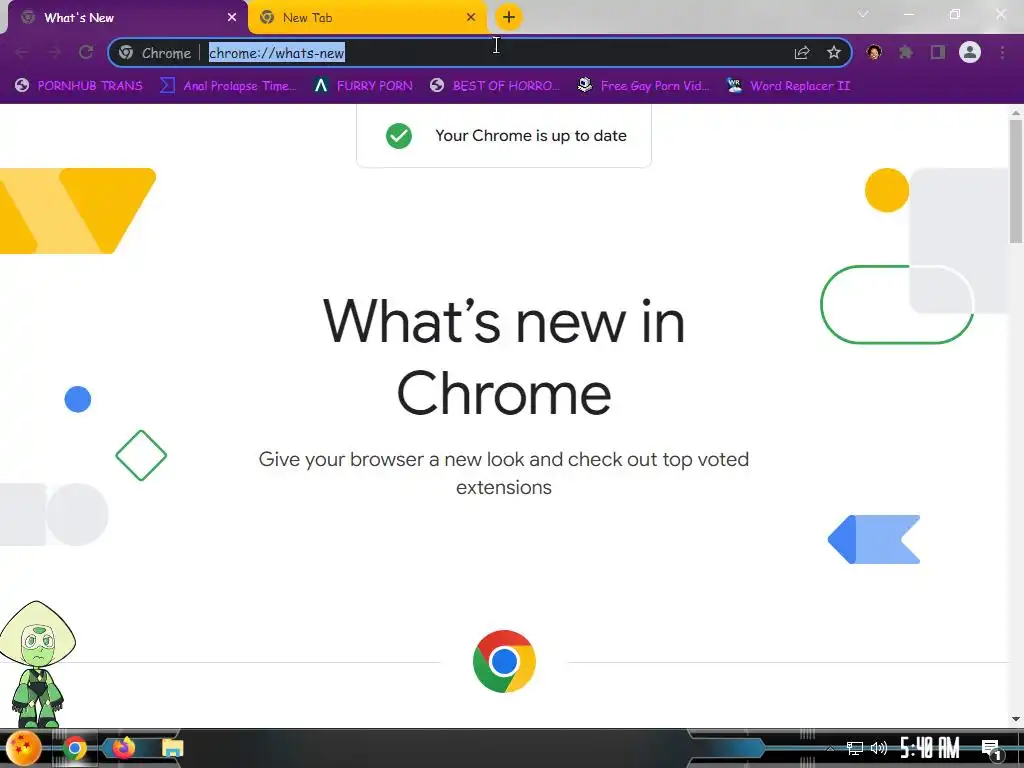
Task: Reload the current page
Action: 86,53
